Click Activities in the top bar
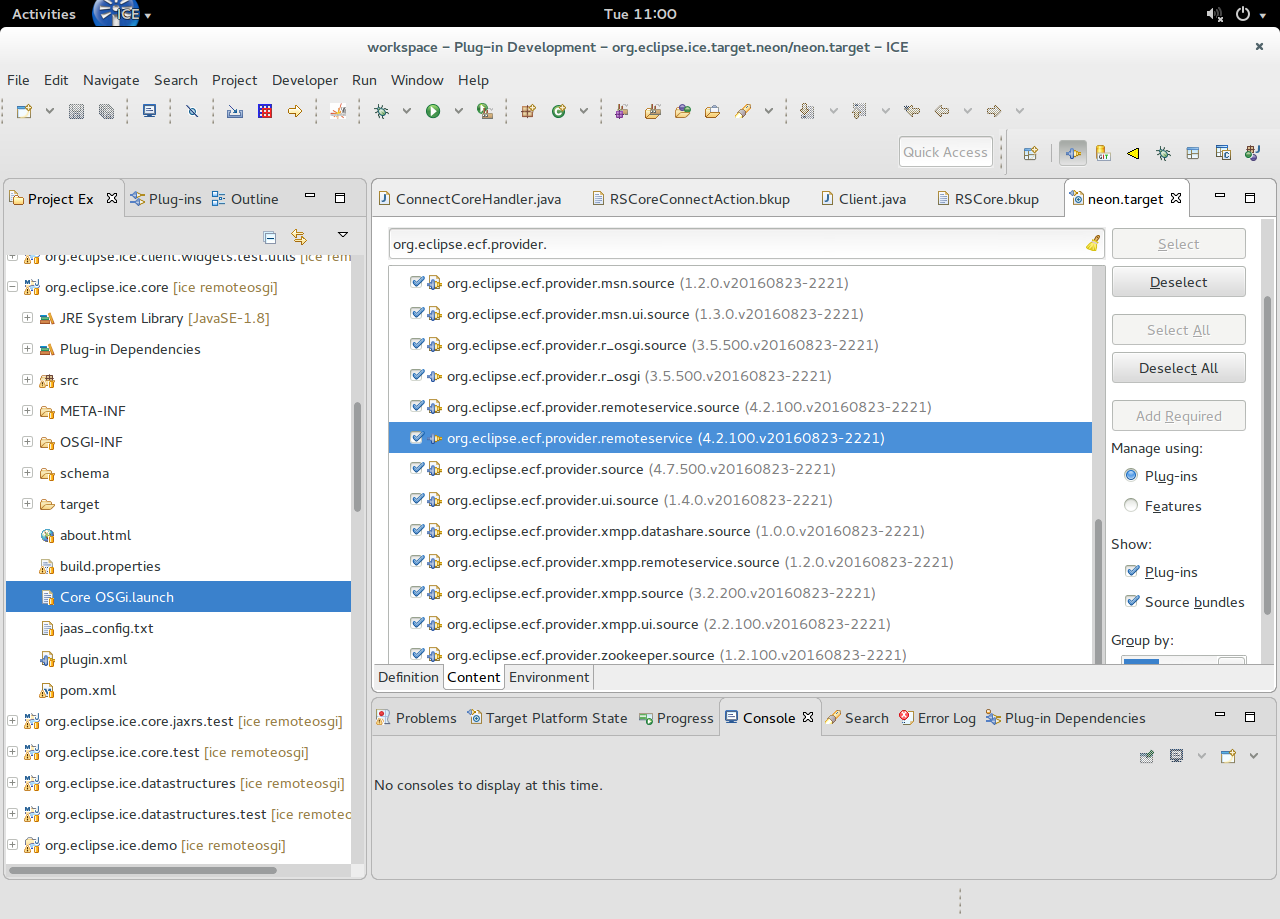1280x919 pixels. pyautogui.click(x=44, y=14)
